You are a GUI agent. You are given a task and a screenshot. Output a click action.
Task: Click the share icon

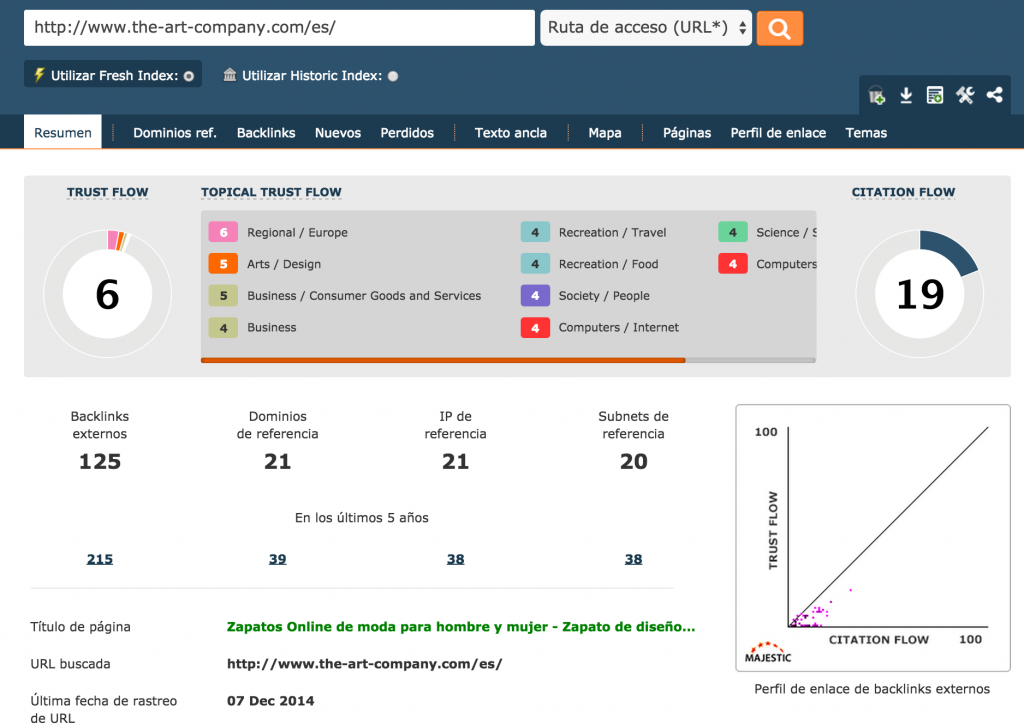pyautogui.click(x=994, y=96)
